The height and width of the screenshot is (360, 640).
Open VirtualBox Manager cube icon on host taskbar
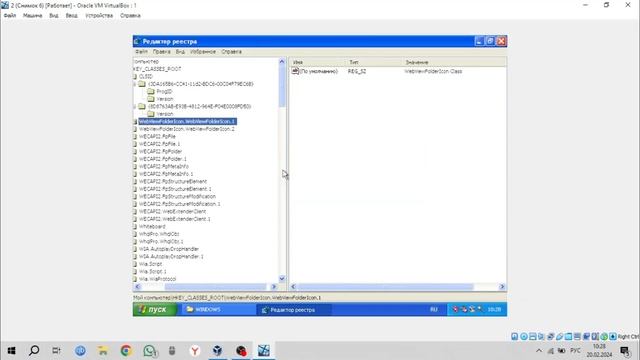coord(218,350)
